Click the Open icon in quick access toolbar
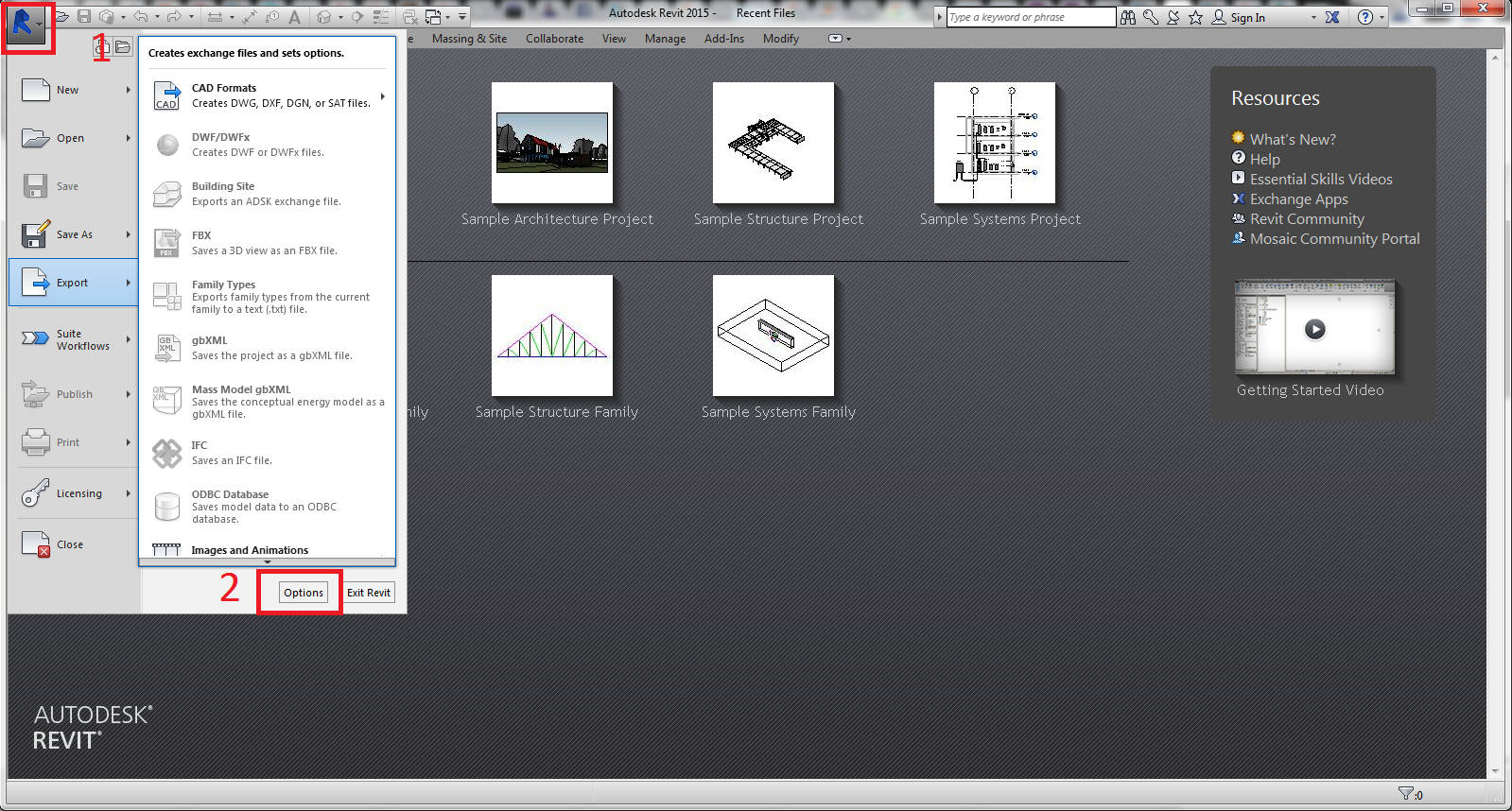Screen dimensions: 1512x811 tap(62, 16)
